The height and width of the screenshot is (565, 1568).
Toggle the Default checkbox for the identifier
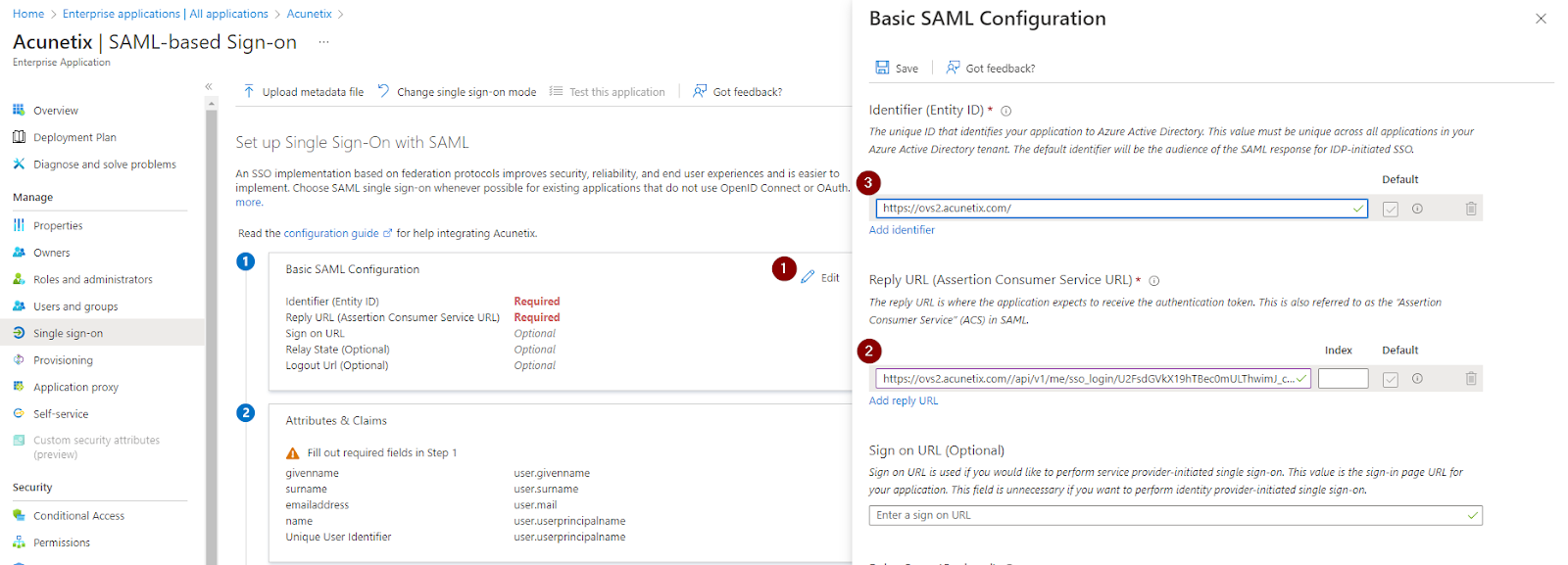1390,209
